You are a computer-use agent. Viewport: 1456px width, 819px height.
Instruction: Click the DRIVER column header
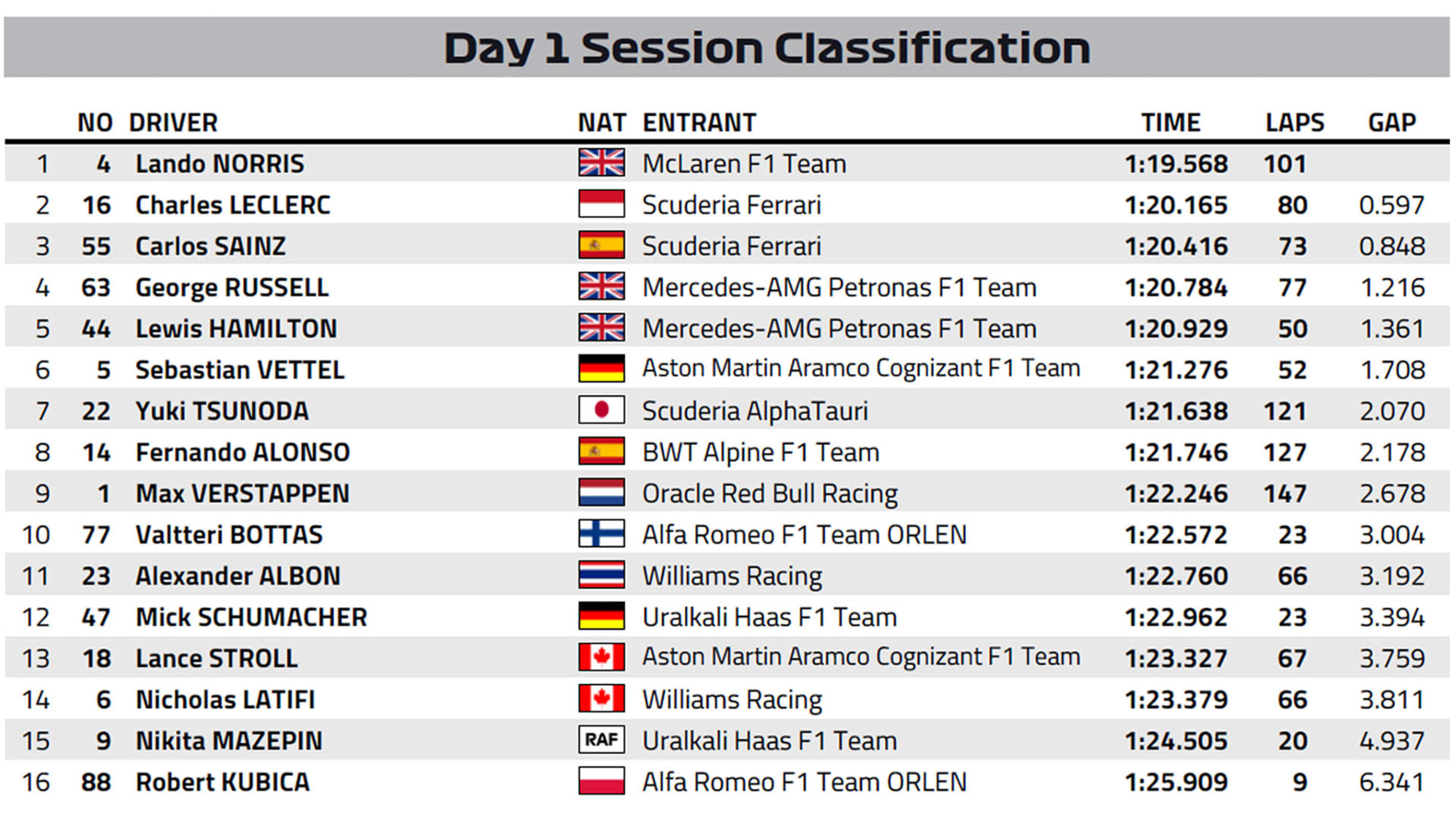point(173,122)
